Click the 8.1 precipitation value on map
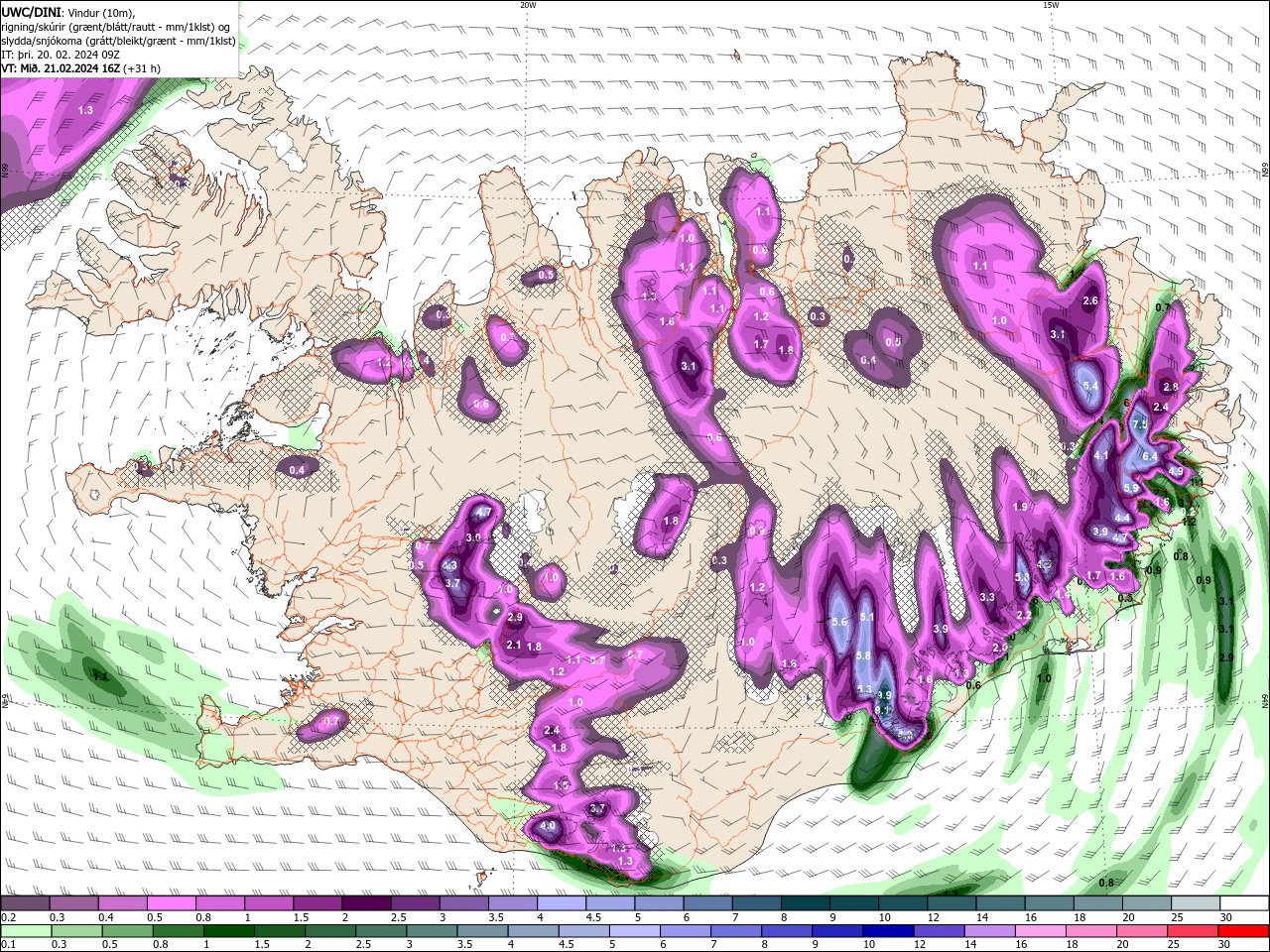1270x952 pixels. [x=883, y=709]
